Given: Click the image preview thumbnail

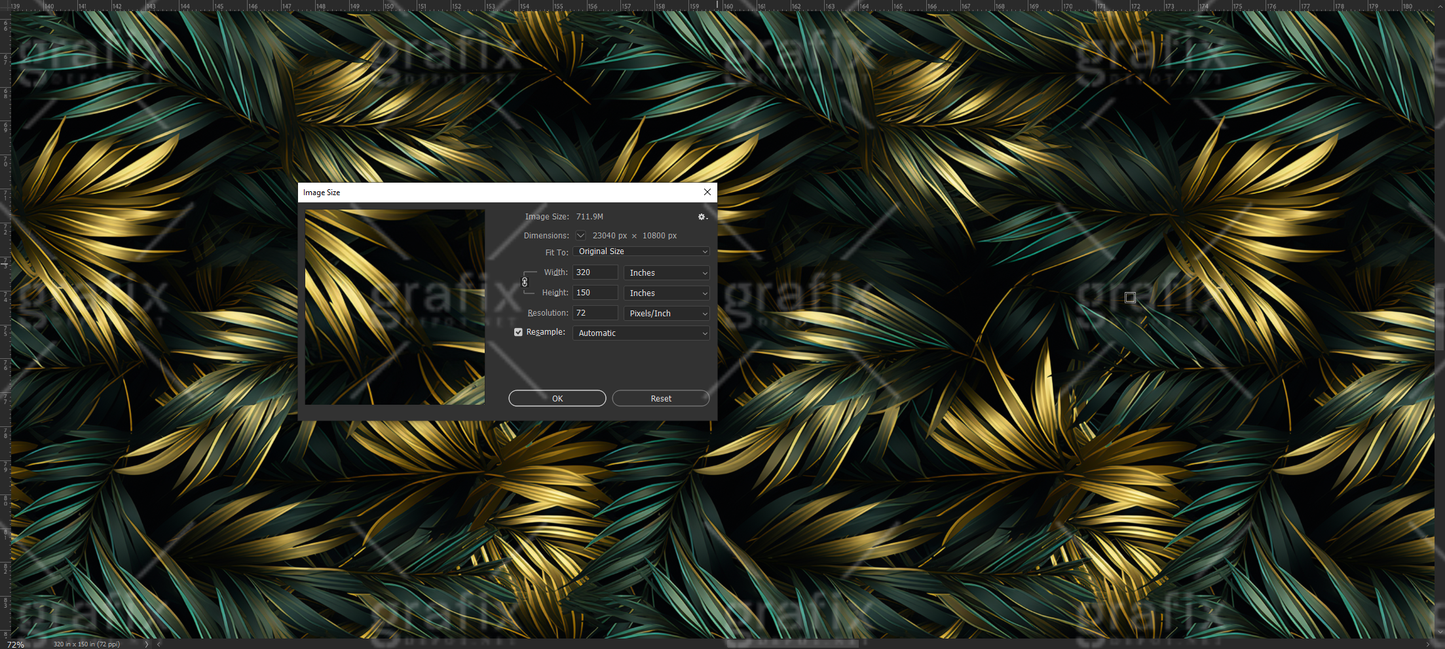Looking at the screenshot, I should coord(394,306).
